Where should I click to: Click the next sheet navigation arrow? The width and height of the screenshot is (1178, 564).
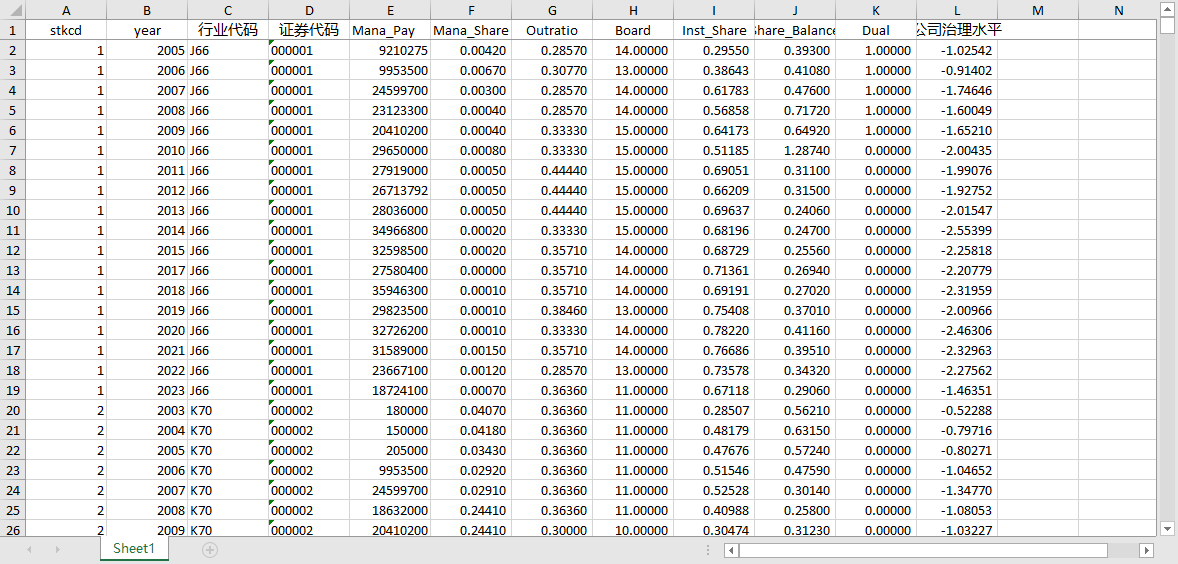click(58, 550)
